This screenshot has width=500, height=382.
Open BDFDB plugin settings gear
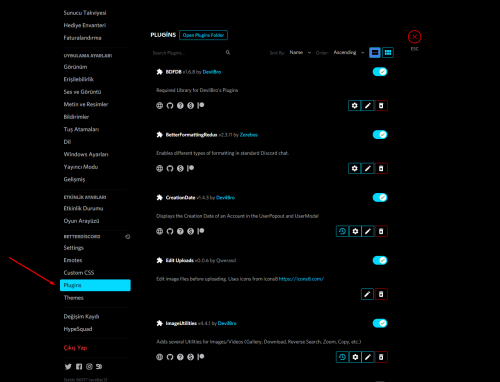tap(354, 106)
